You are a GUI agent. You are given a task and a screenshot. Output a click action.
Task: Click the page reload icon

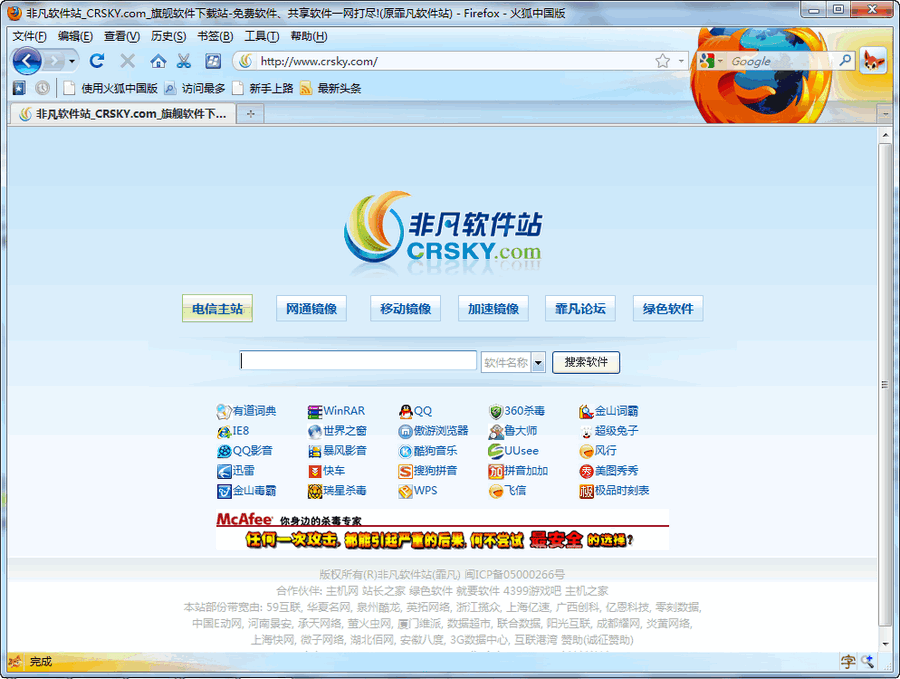point(97,60)
